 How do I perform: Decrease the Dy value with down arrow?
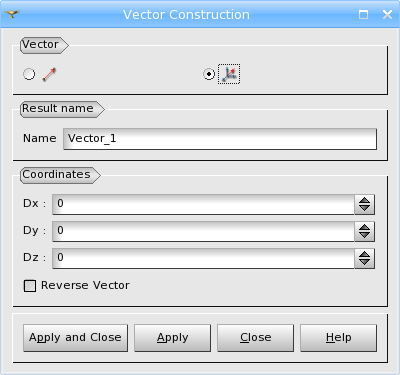tap(364, 236)
